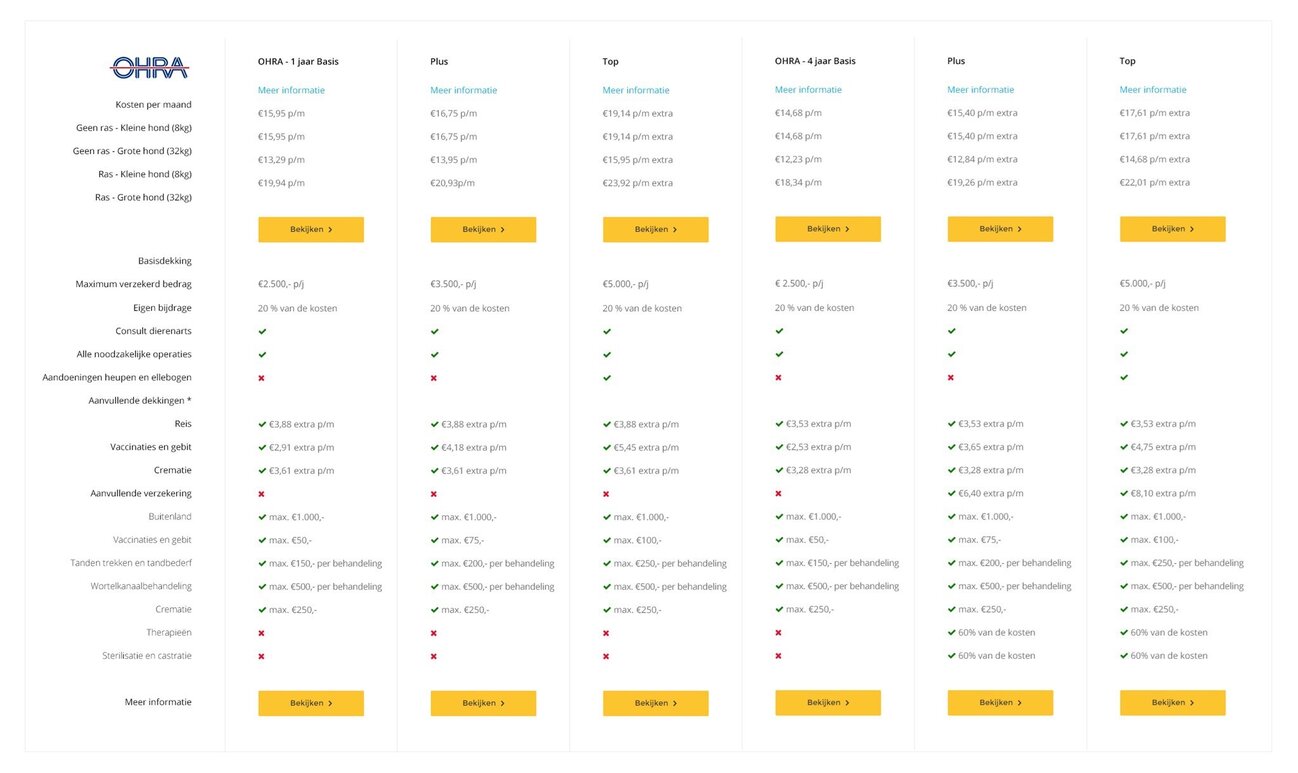Viewport: 1298px width, 773px height.
Task: Click the OHRA - 4 jaar Basis heading
Action: 815,60
